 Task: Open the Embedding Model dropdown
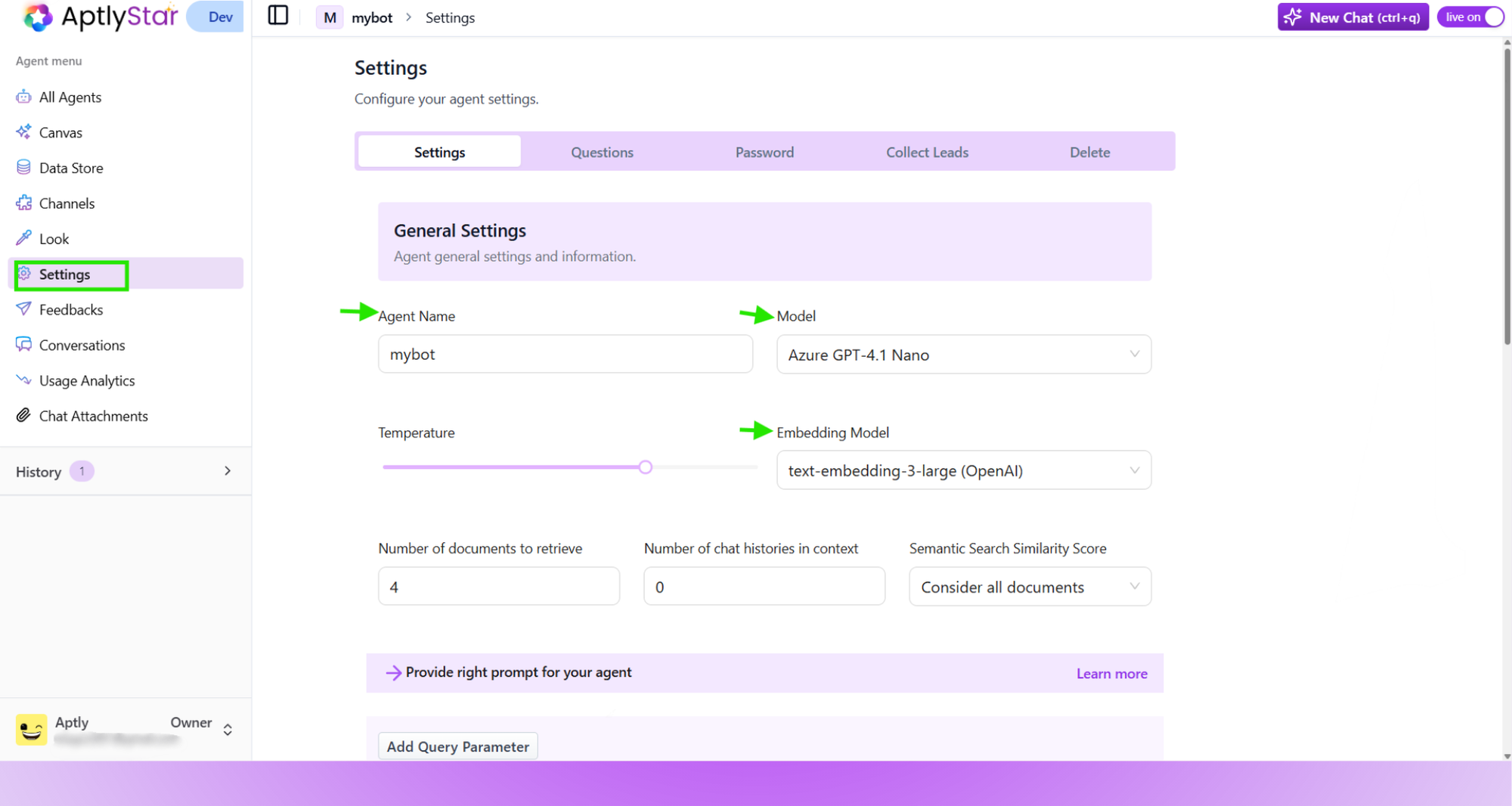962,470
